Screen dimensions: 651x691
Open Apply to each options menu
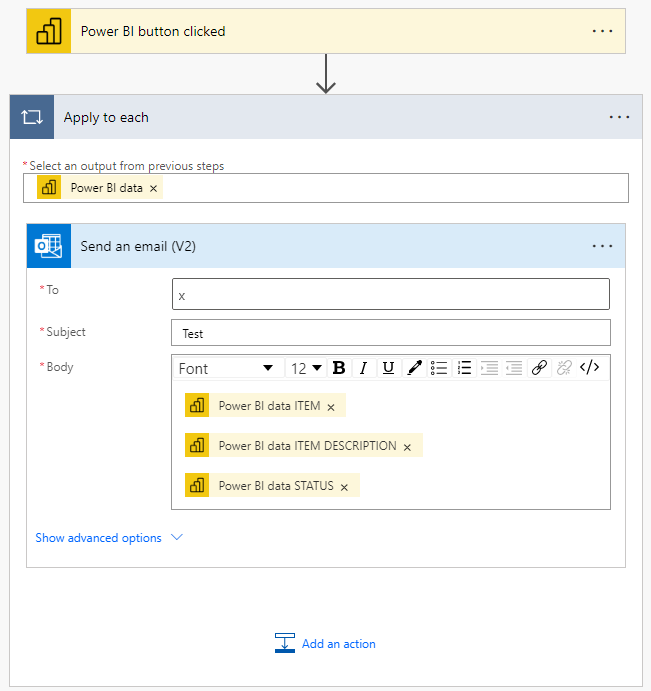click(619, 117)
